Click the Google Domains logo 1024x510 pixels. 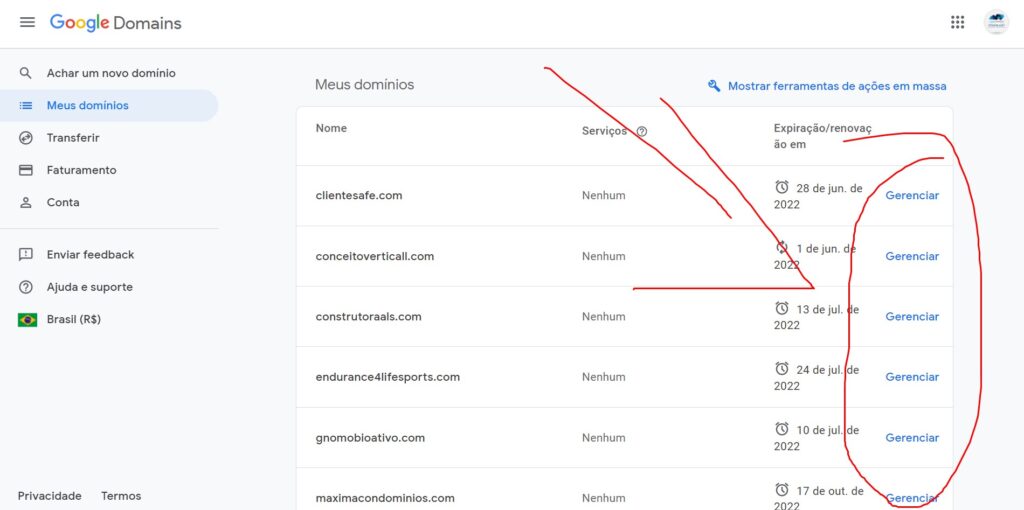tap(116, 23)
